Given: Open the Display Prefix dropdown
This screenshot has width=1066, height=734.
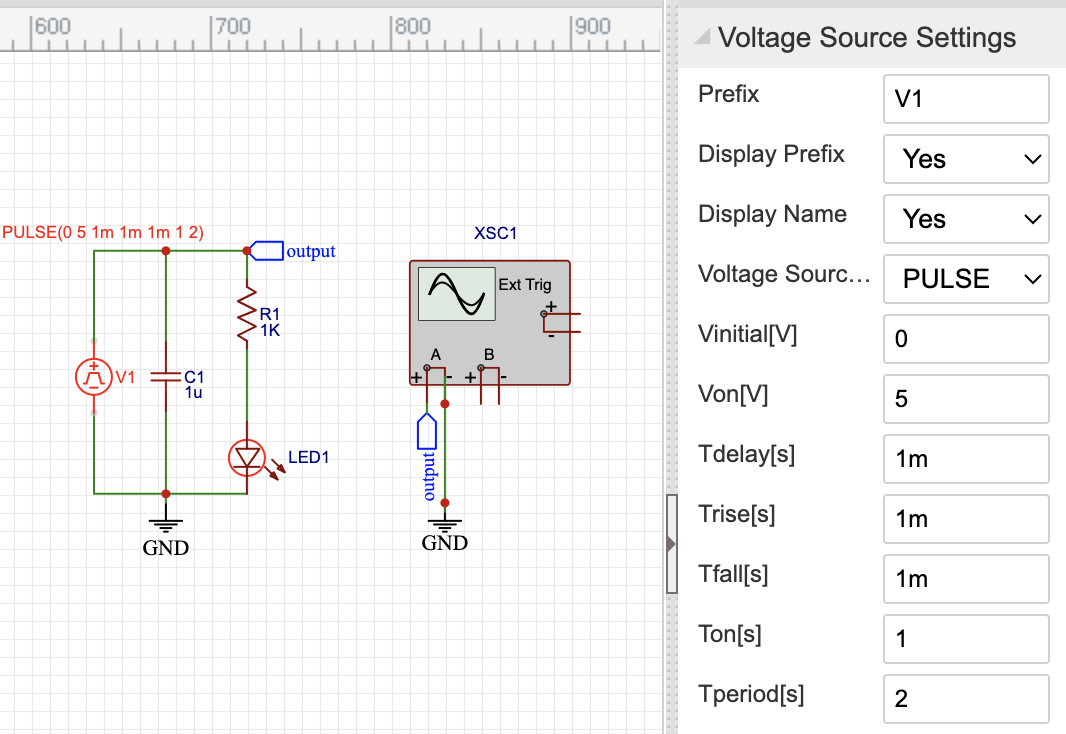Looking at the screenshot, I should pos(966,159).
